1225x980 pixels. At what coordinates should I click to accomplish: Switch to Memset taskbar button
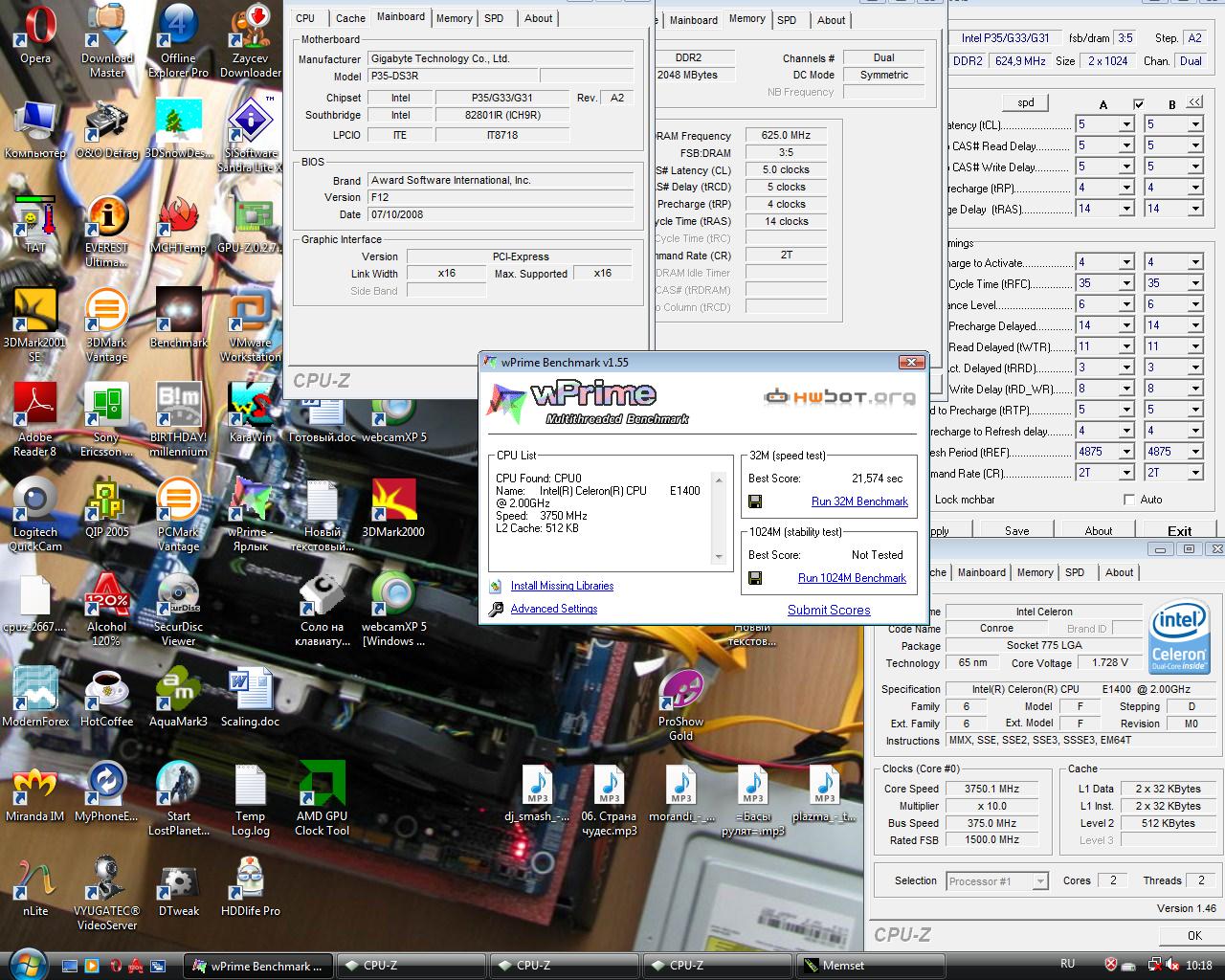pyautogui.click(x=870, y=966)
